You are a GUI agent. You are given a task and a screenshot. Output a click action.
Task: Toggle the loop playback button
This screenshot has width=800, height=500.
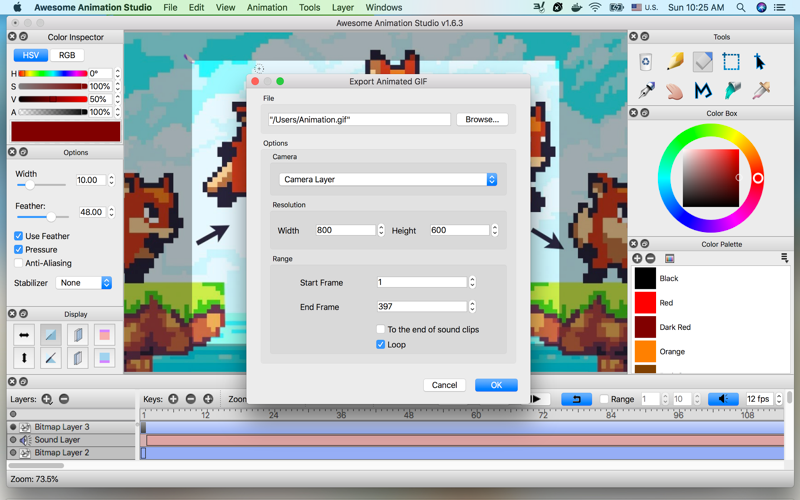[x=577, y=399]
